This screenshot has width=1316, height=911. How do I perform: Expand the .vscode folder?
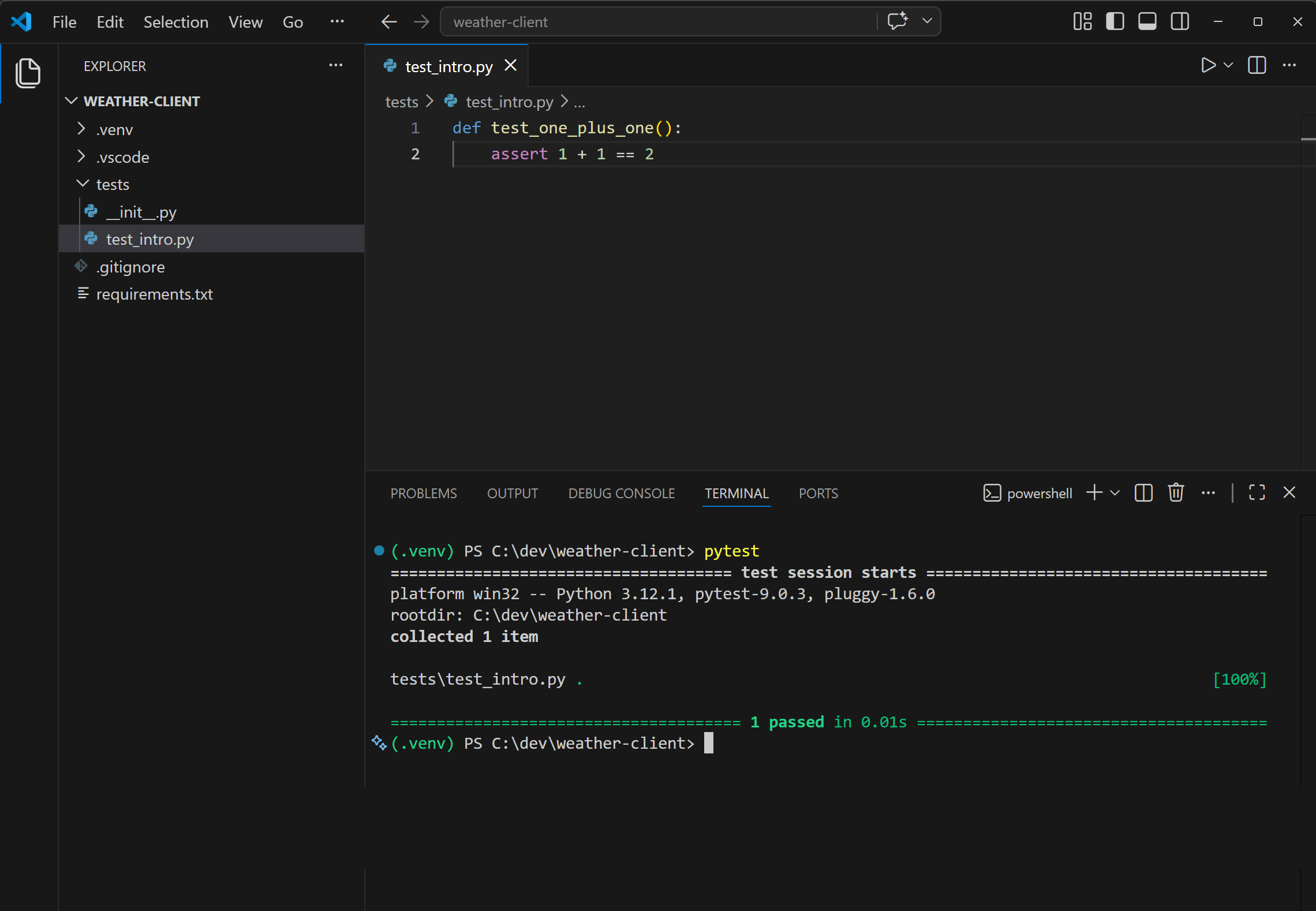pyautogui.click(x=211, y=157)
